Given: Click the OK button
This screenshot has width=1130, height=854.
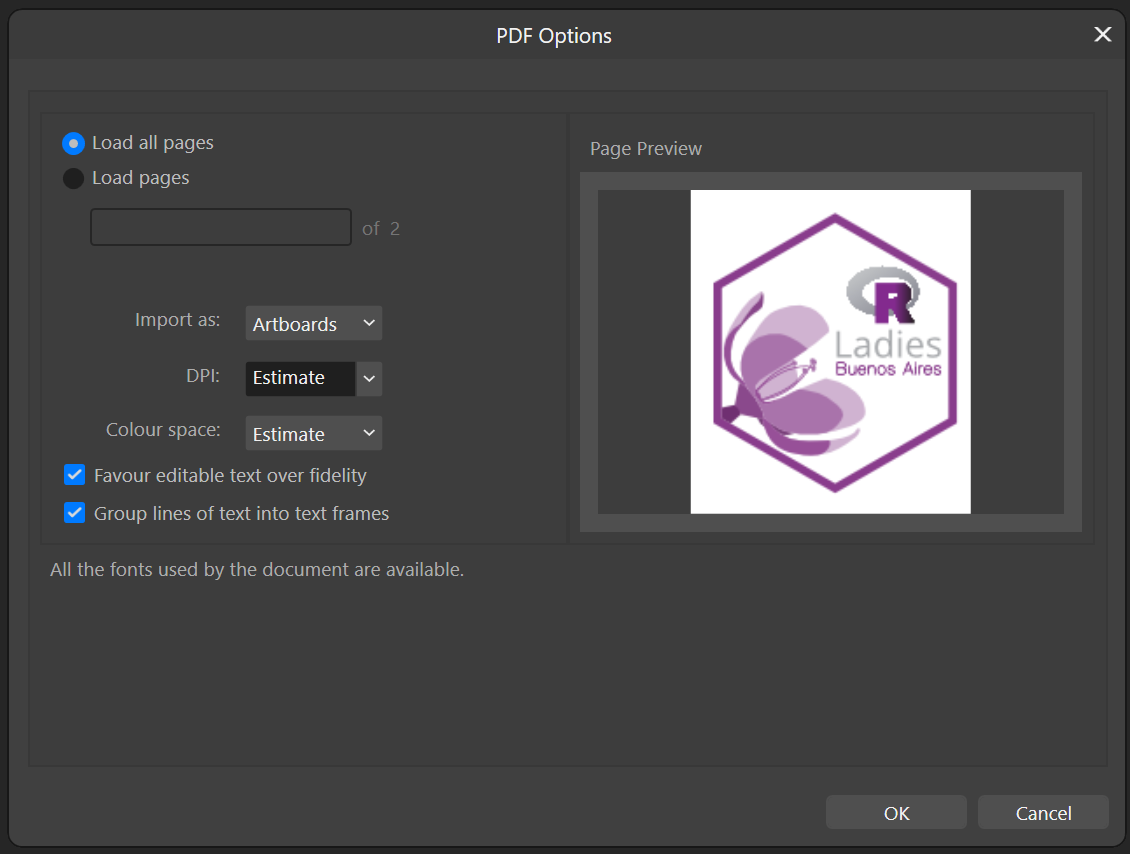Looking at the screenshot, I should (896, 812).
